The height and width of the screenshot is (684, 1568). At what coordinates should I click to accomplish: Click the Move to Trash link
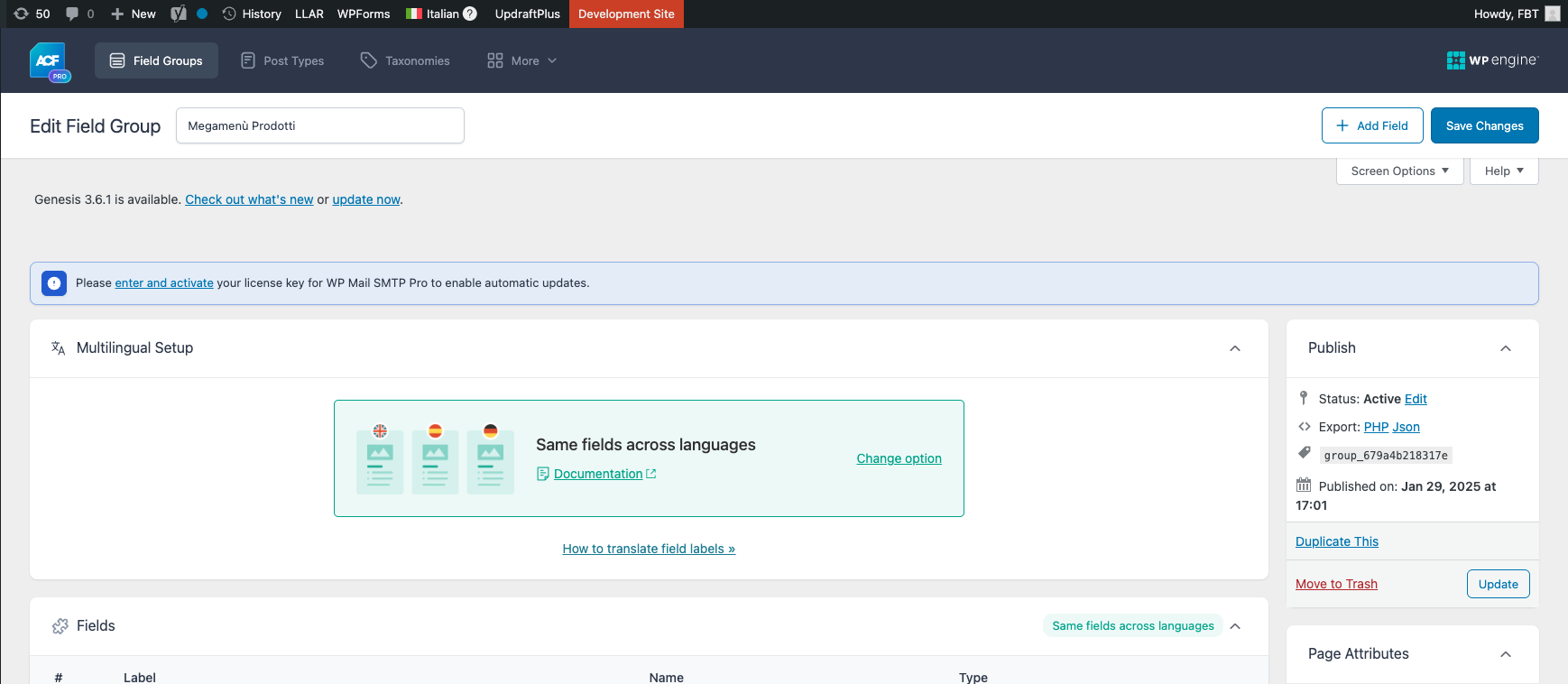pyautogui.click(x=1336, y=584)
